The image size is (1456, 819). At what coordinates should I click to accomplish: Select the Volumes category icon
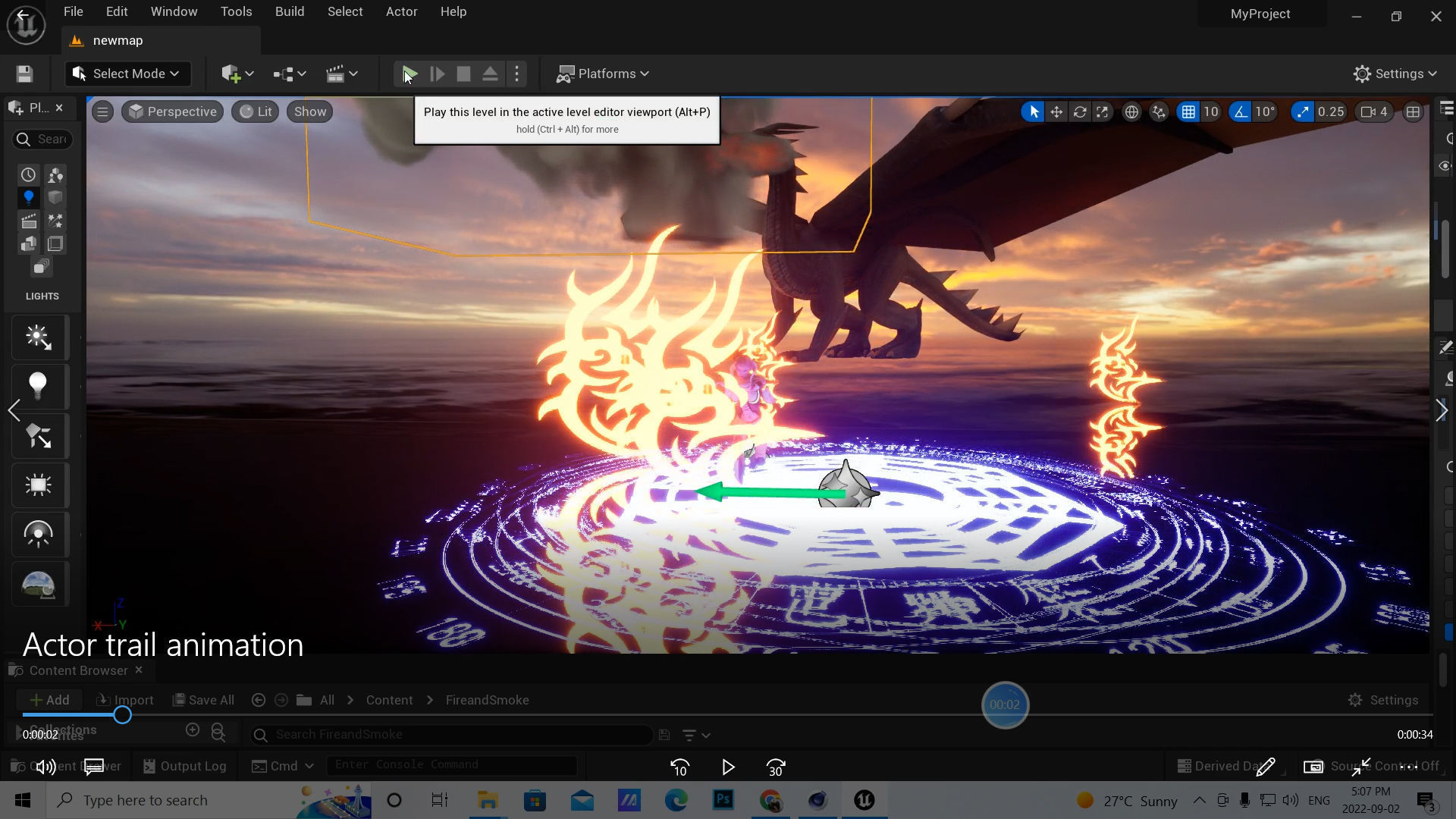click(x=55, y=243)
